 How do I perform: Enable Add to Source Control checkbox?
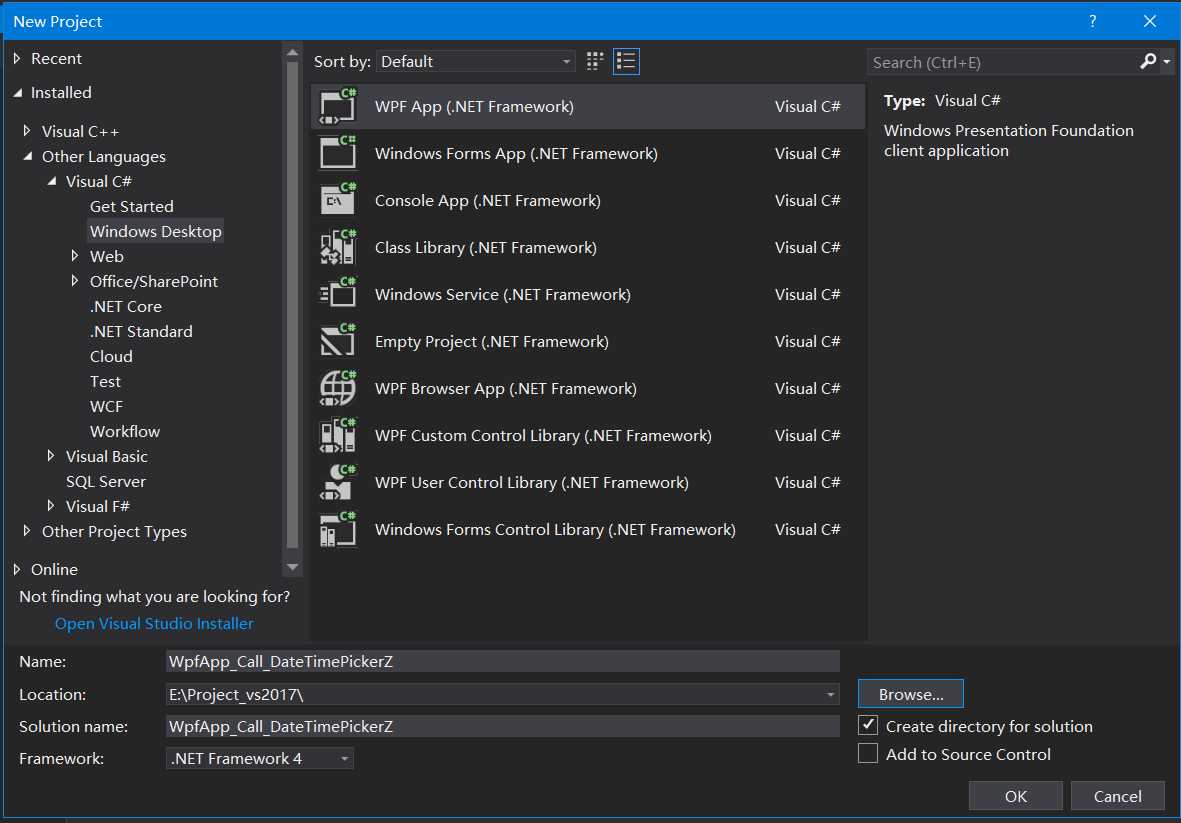point(868,753)
